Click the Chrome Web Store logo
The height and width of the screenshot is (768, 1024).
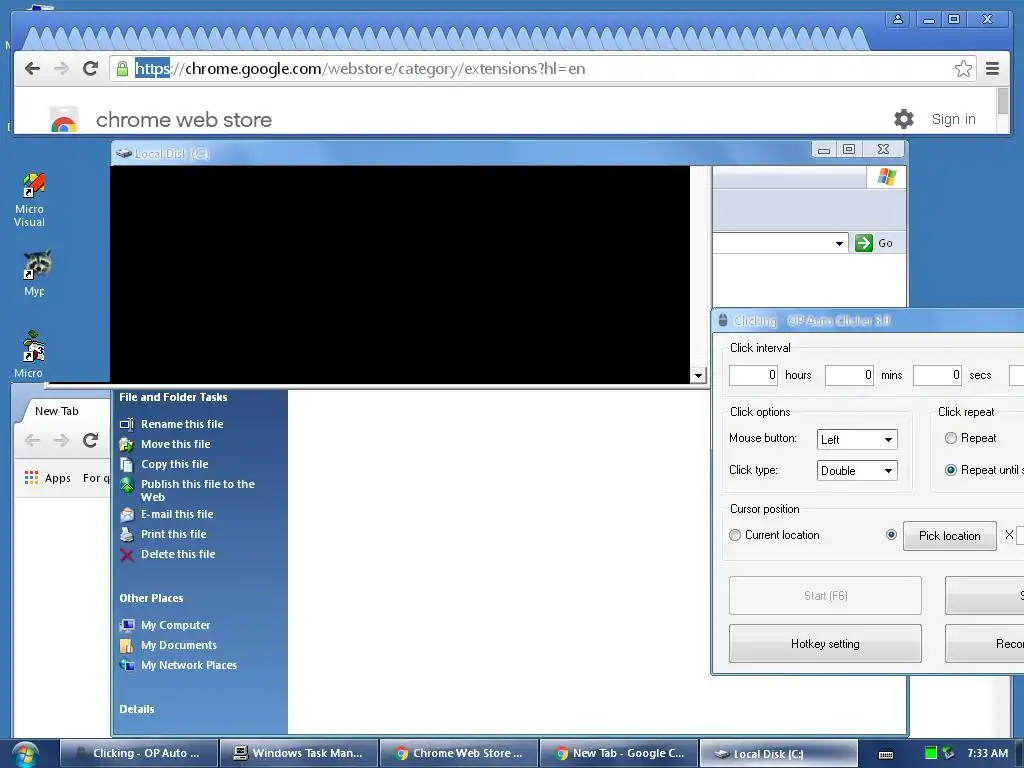point(64,120)
